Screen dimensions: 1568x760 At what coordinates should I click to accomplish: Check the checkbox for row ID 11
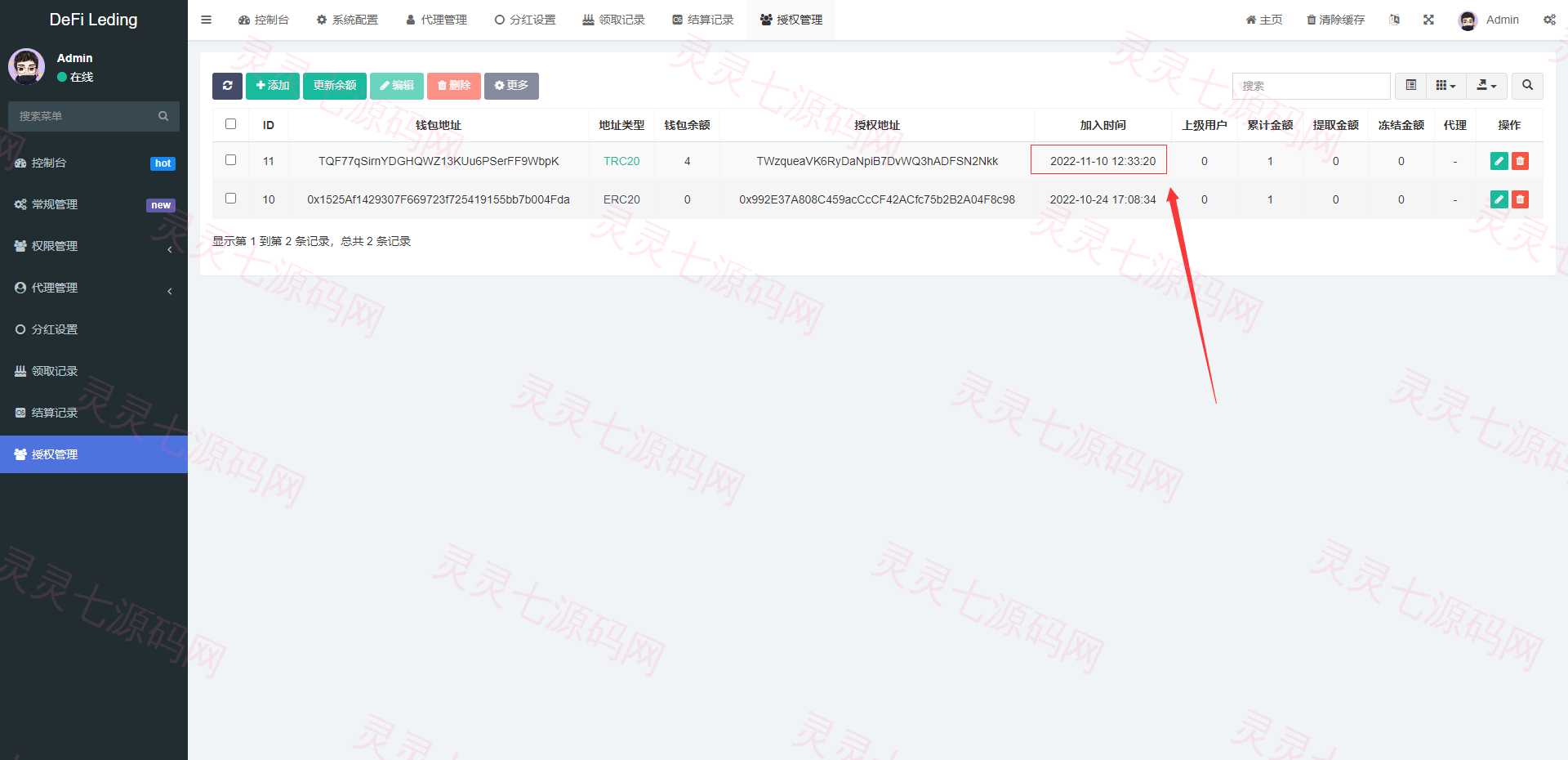click(230, 160)
